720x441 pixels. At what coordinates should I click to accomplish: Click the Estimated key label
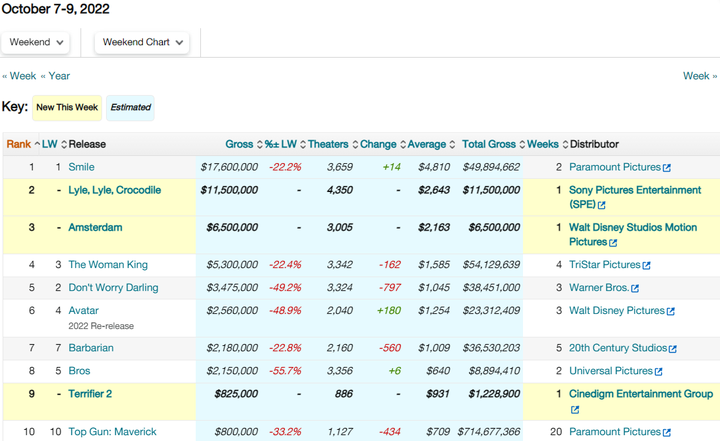click(130, 108)
